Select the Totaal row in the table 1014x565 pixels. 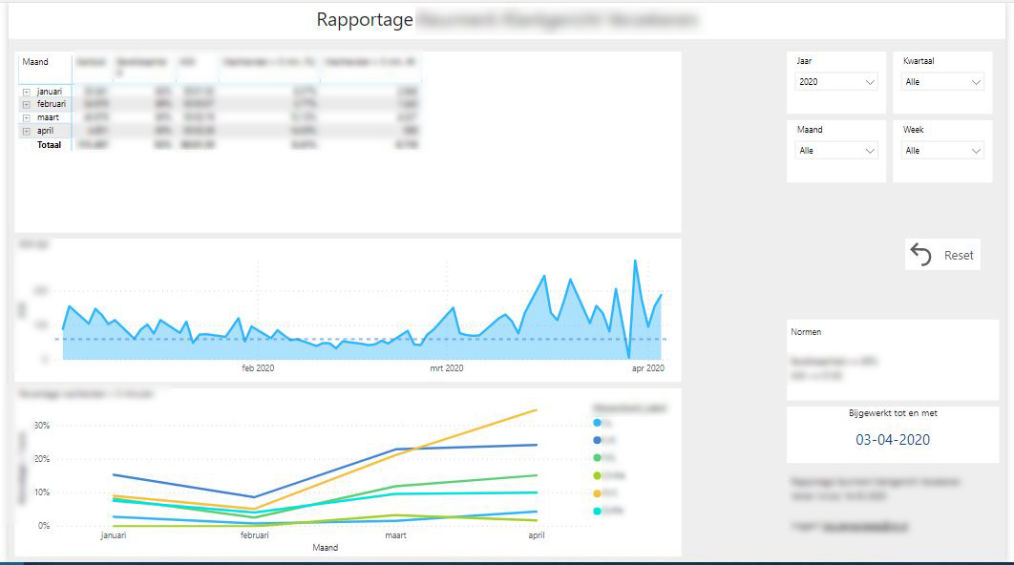49,145
